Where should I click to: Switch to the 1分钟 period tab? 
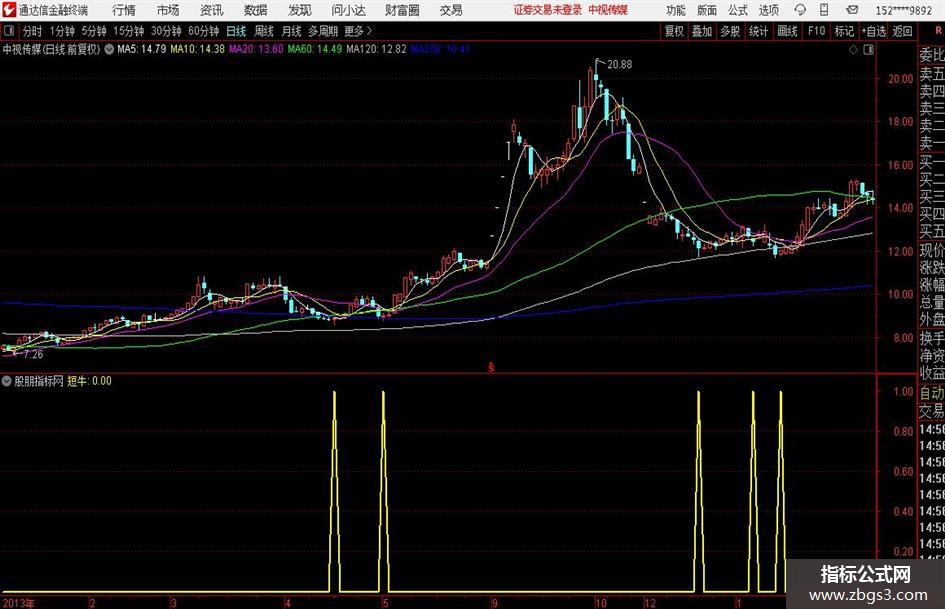tap(62, 31)
